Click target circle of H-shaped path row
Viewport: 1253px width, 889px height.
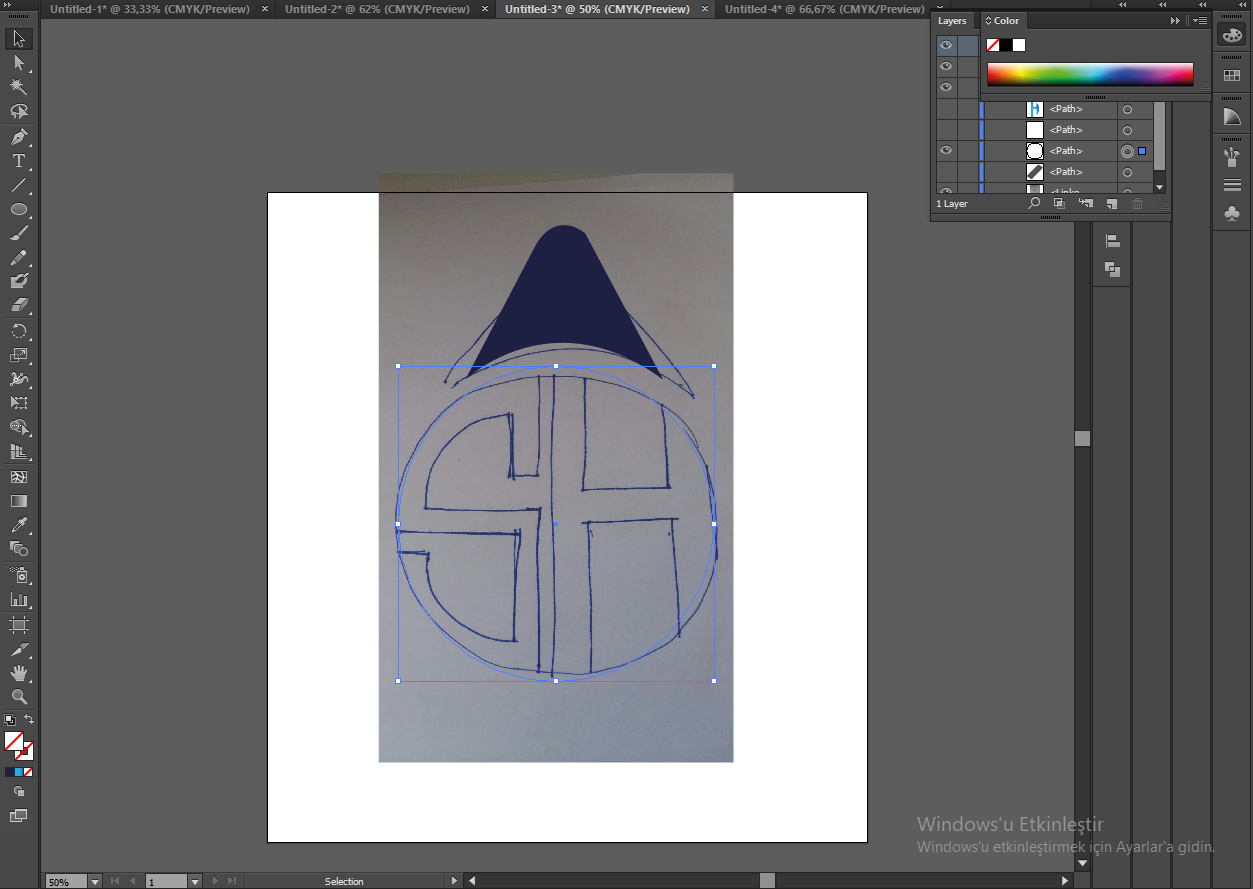(1127, 109)
